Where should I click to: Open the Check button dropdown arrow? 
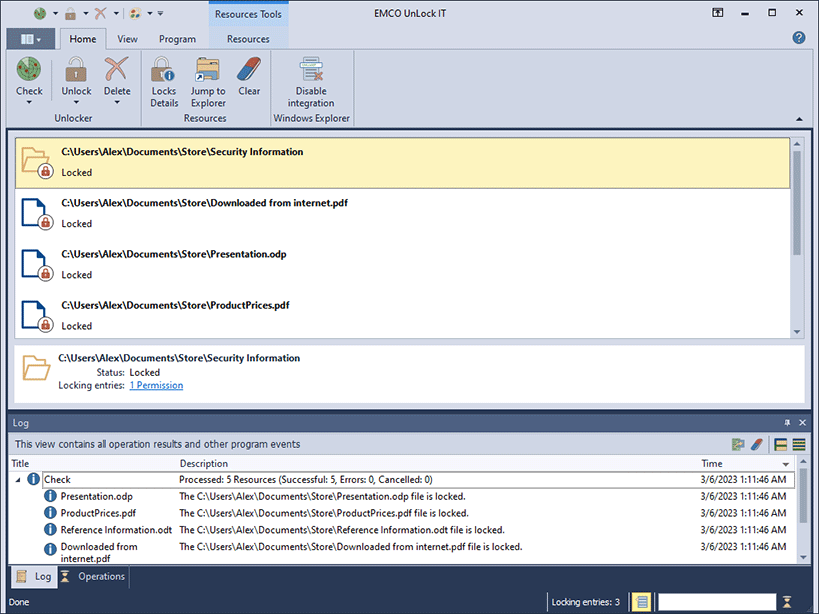point(29,103)
